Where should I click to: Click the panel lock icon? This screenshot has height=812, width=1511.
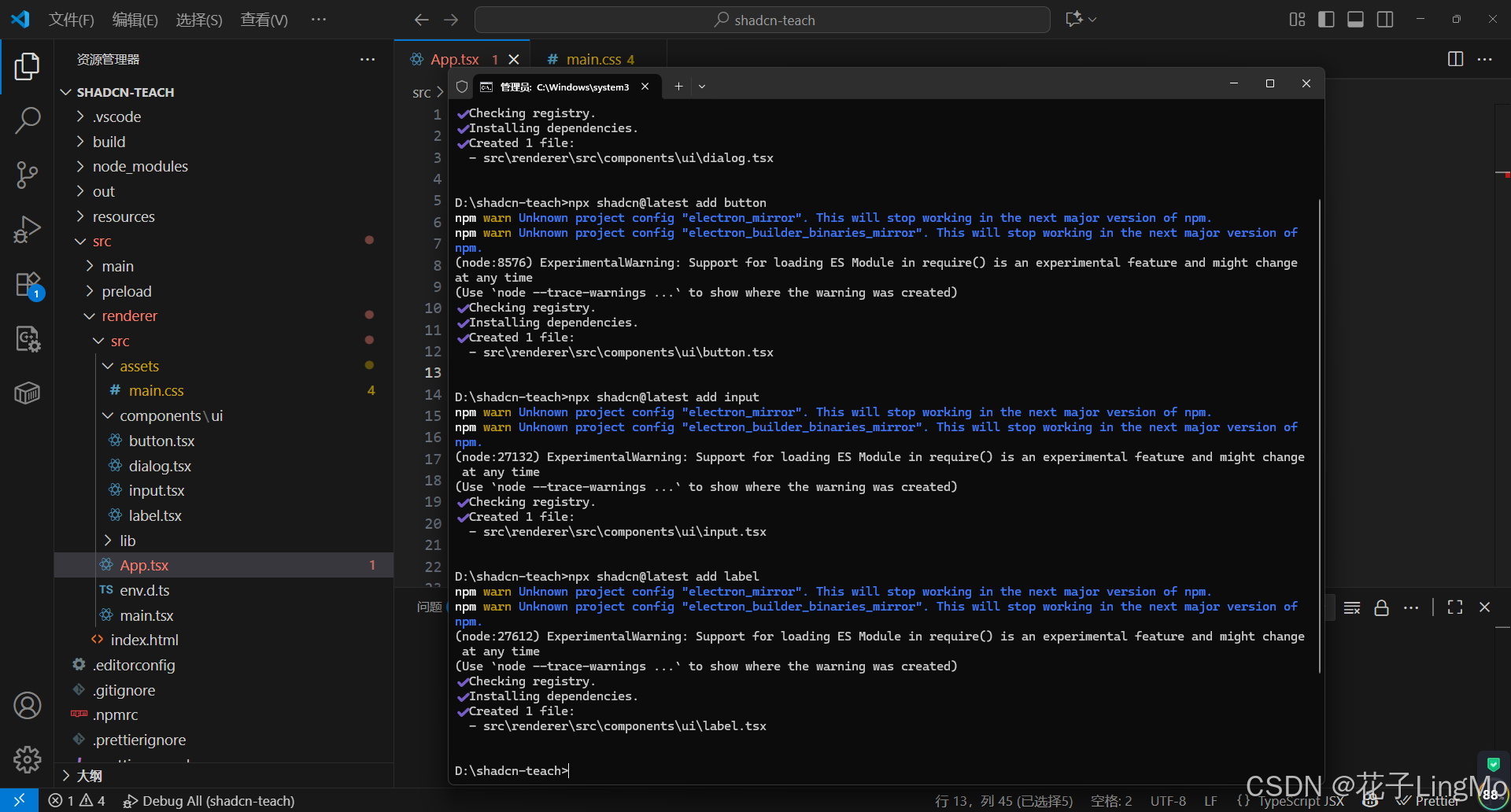pyautogui.click(x=1381, y=607)
